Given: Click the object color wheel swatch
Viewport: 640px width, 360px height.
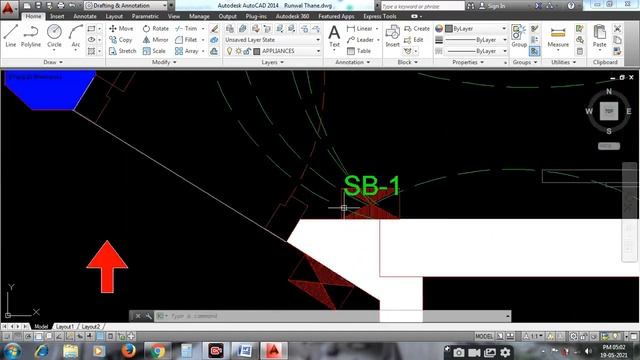Looking at the screenshot, I should pyautogui.click(x=439, y=29).
